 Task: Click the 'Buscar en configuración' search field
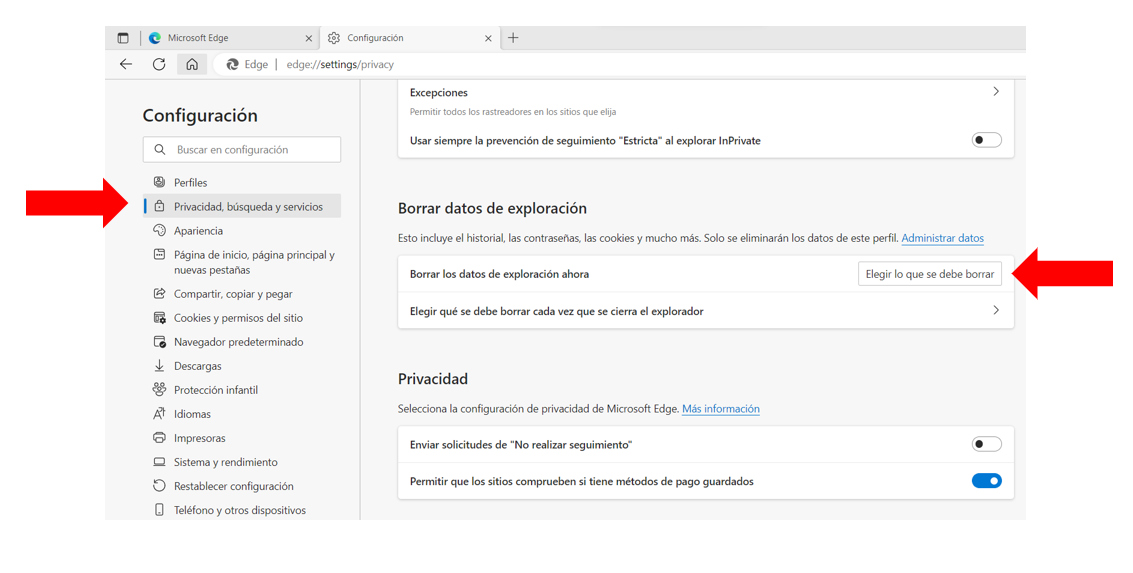242,150
